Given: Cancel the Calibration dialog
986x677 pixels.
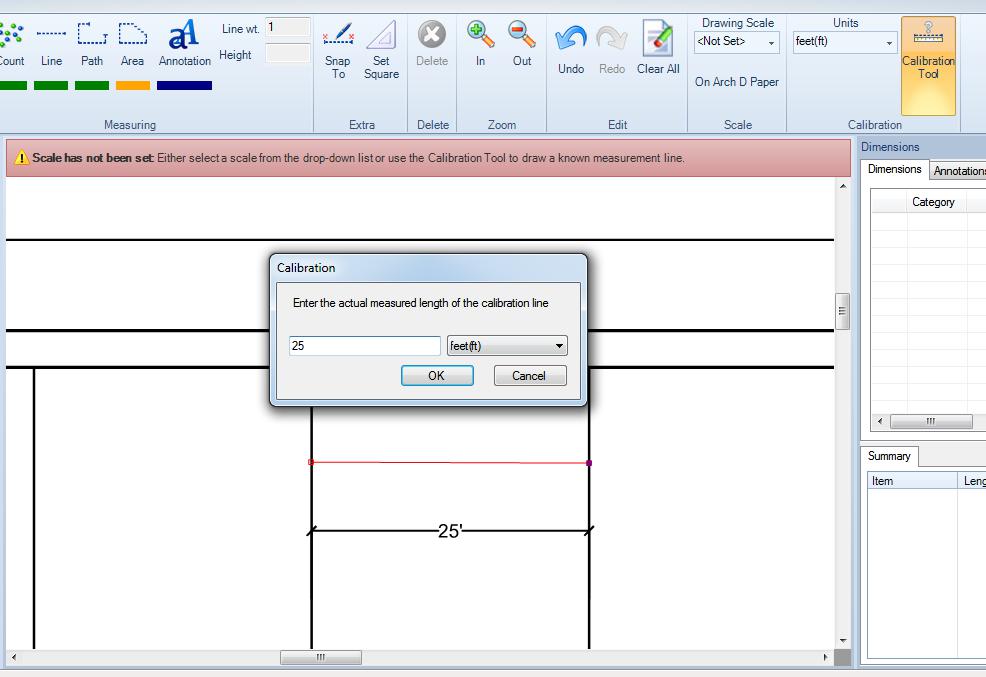Looking at the screenshot, I should 530,375.
